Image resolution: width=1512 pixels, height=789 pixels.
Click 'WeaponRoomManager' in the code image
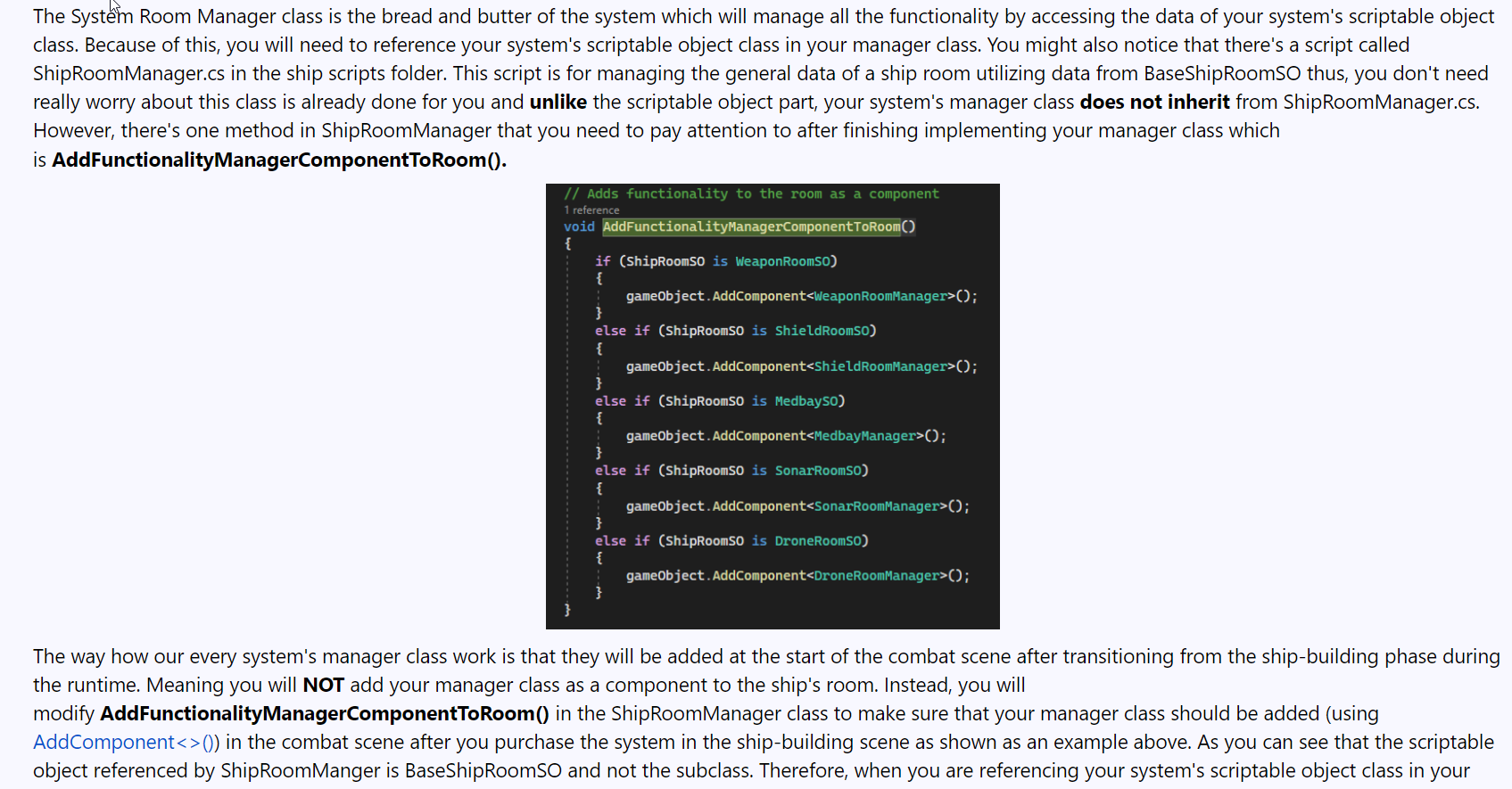[x=880, y=296]
